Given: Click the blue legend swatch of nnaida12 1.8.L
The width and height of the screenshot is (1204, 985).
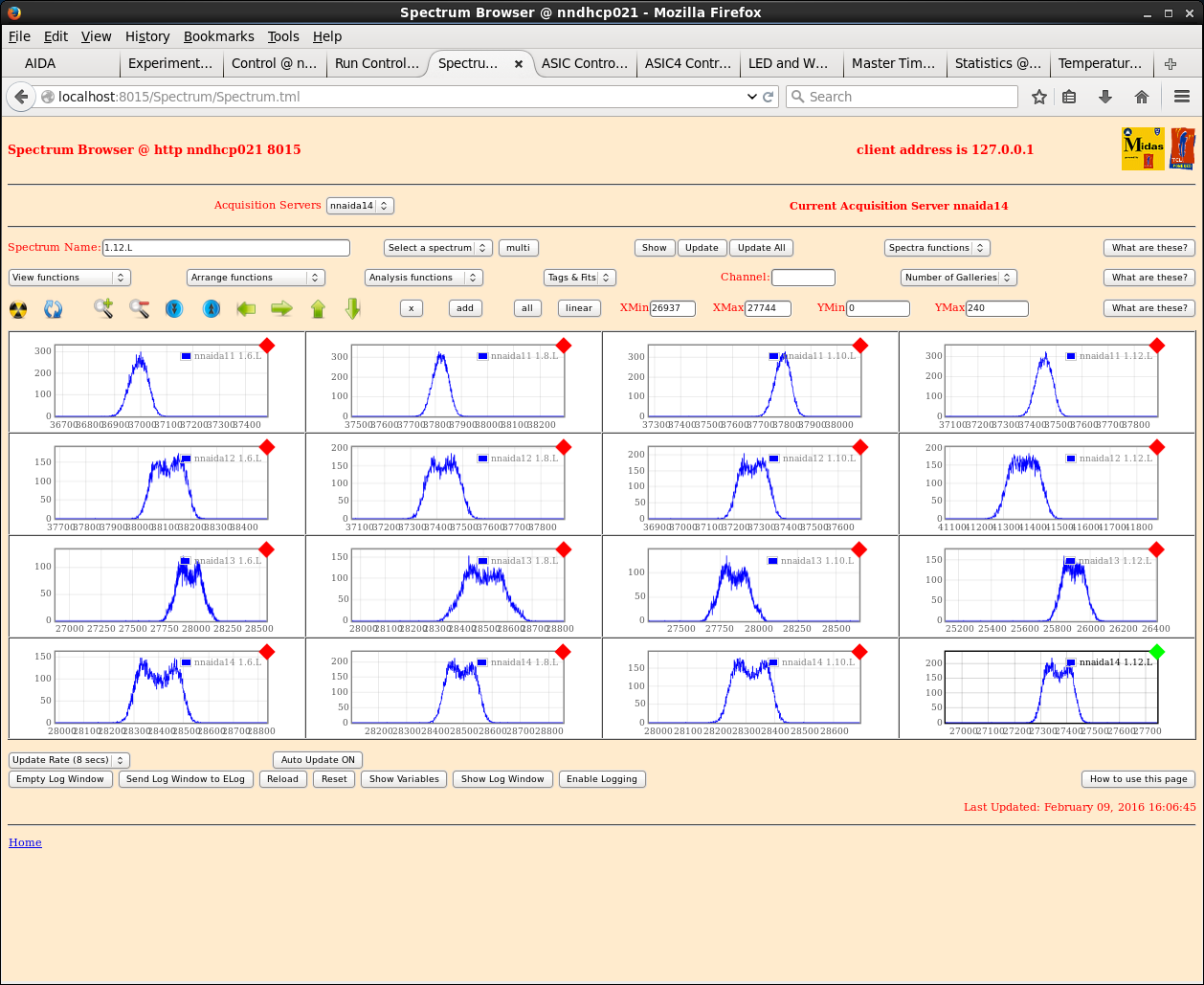Looking at the screenshot, I should 483,459.
